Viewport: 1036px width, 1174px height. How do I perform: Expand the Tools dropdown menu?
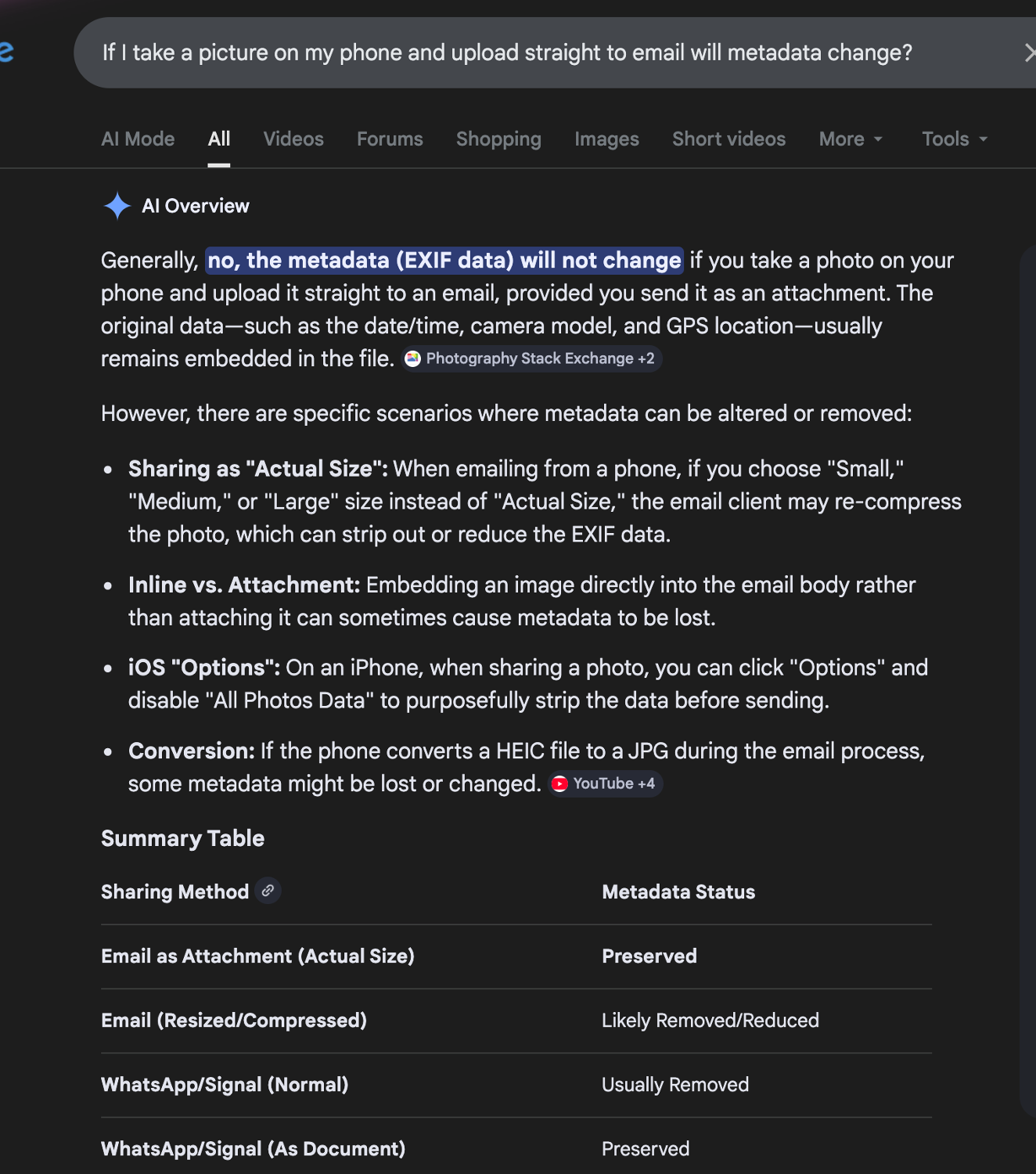pos(955,139)
